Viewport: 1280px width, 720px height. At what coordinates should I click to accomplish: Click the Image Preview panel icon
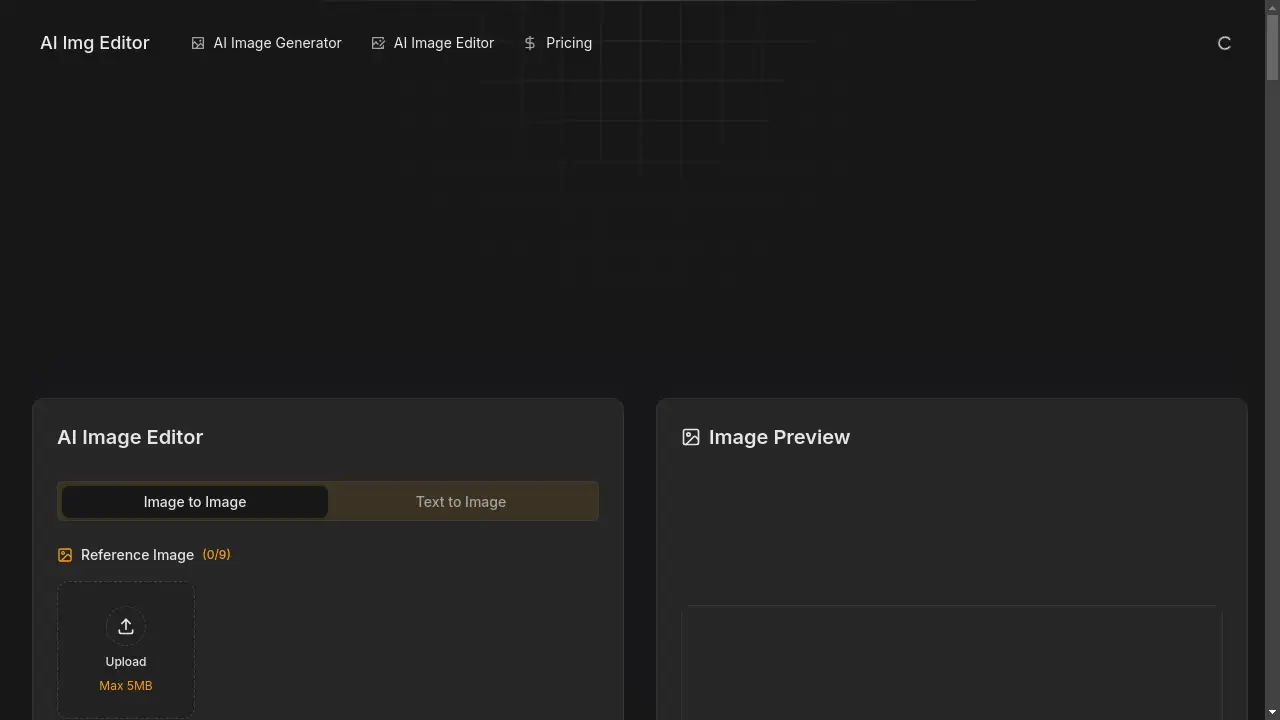(x=691, y=437)
